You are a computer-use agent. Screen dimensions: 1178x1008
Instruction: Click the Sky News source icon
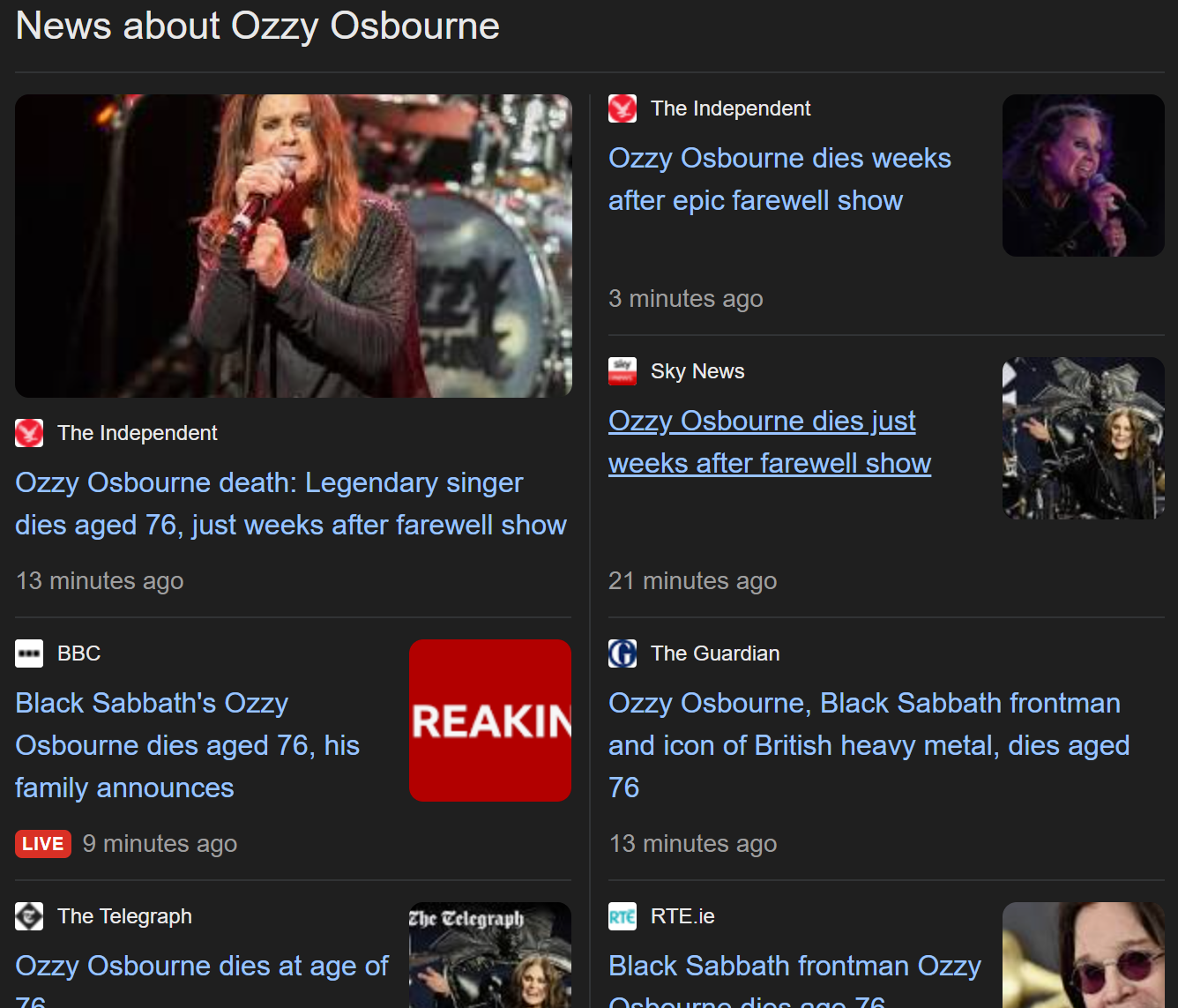tap(623, 371)
